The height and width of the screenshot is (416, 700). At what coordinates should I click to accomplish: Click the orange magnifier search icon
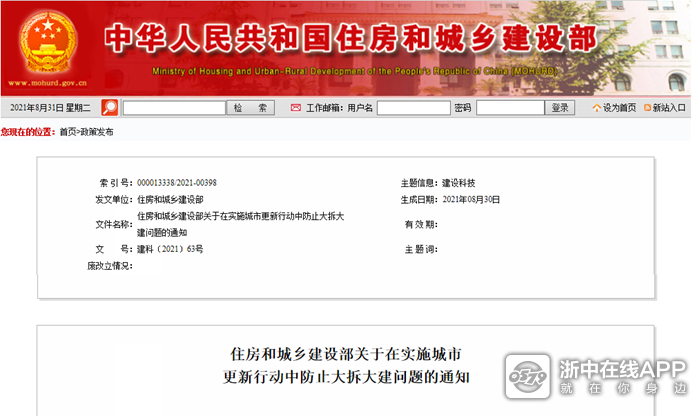click(109, 108)
